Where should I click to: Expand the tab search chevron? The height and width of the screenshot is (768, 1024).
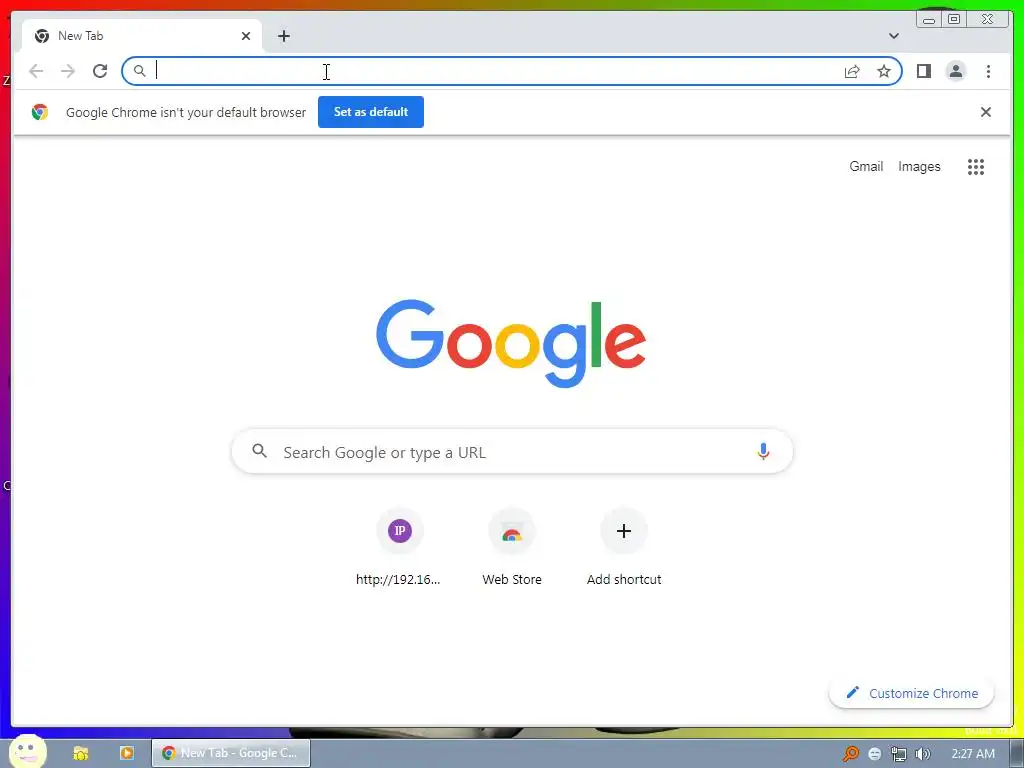coord(893,36)
